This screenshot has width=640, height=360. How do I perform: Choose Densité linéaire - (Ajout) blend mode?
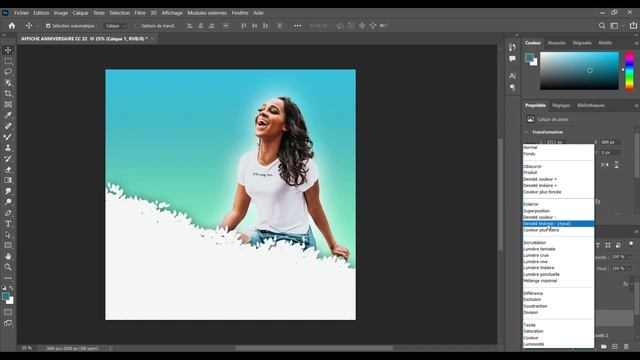click(558, 224)
